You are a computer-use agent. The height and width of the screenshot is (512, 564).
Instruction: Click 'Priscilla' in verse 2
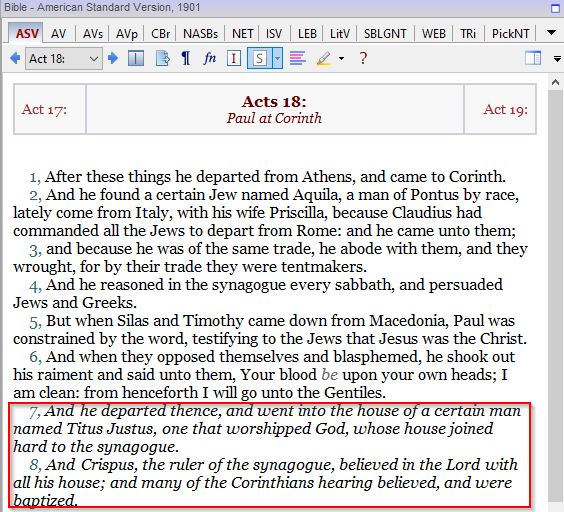[x=298, y=213]
